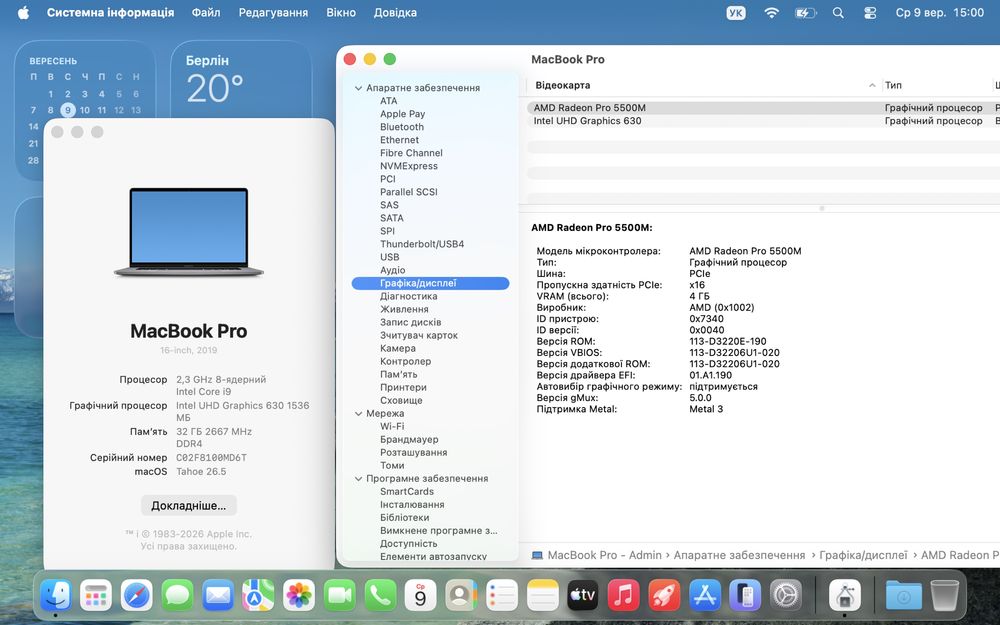Click the System Information icon in Dock
Screen dimensions: 1000x625
click(x=845, y=596)
